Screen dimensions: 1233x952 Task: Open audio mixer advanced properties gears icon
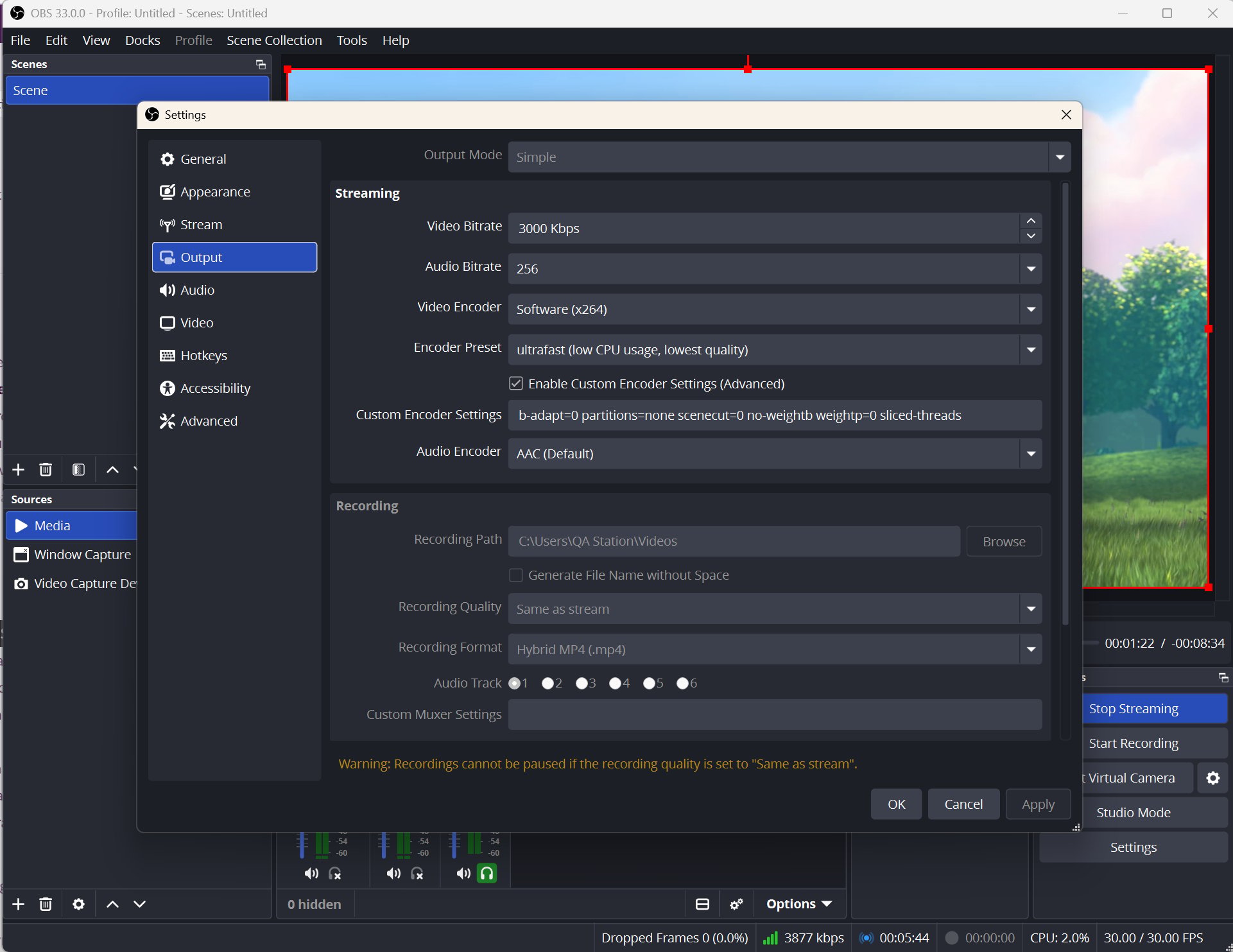[x=736, y=904]
